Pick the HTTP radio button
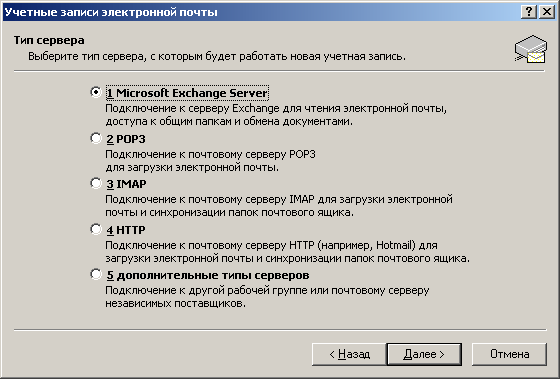Screen dimensions: 560x379 click(96, 229)
